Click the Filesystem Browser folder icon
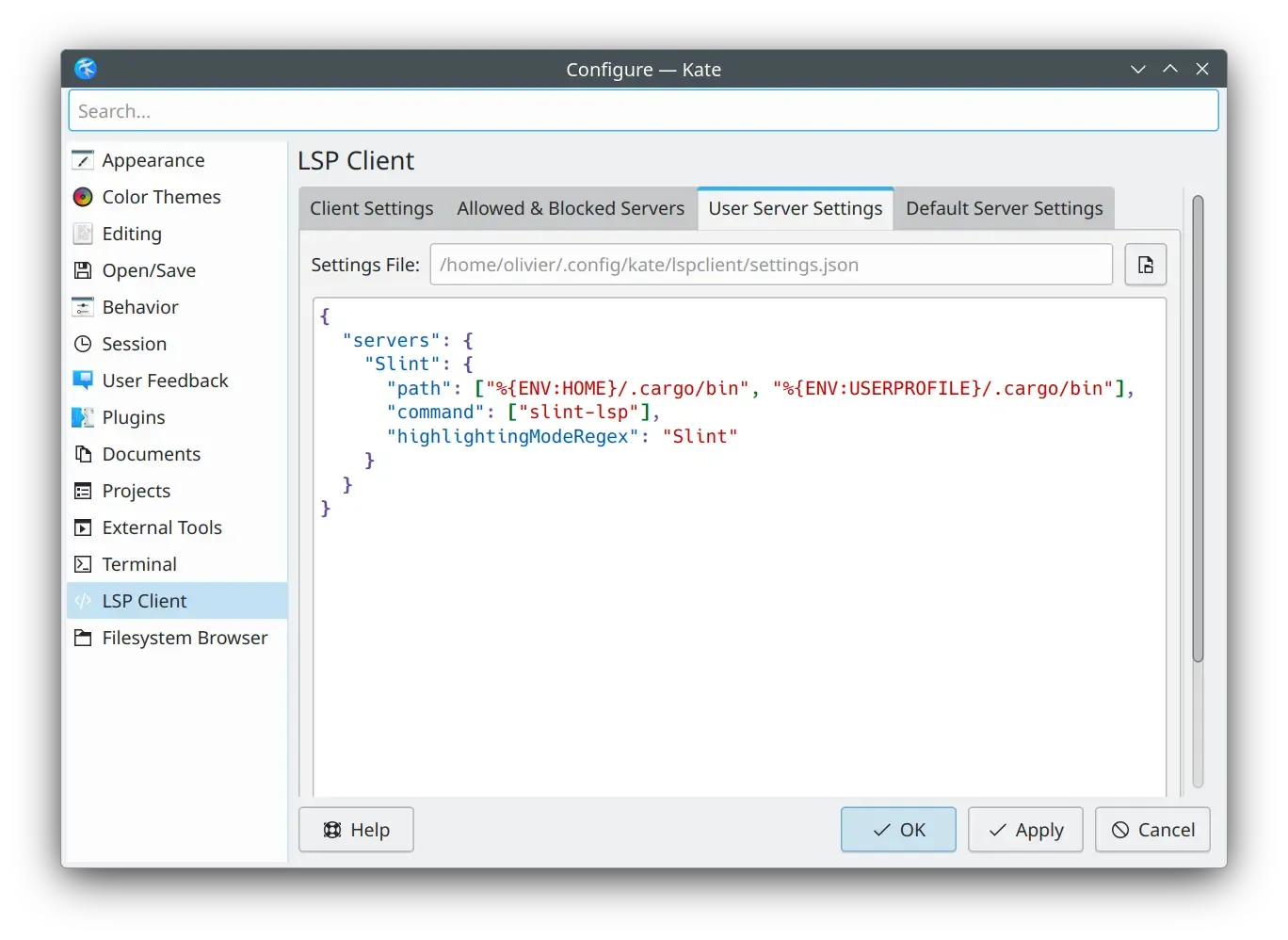This screenshot has height=940, width=1288. (83, 638)
